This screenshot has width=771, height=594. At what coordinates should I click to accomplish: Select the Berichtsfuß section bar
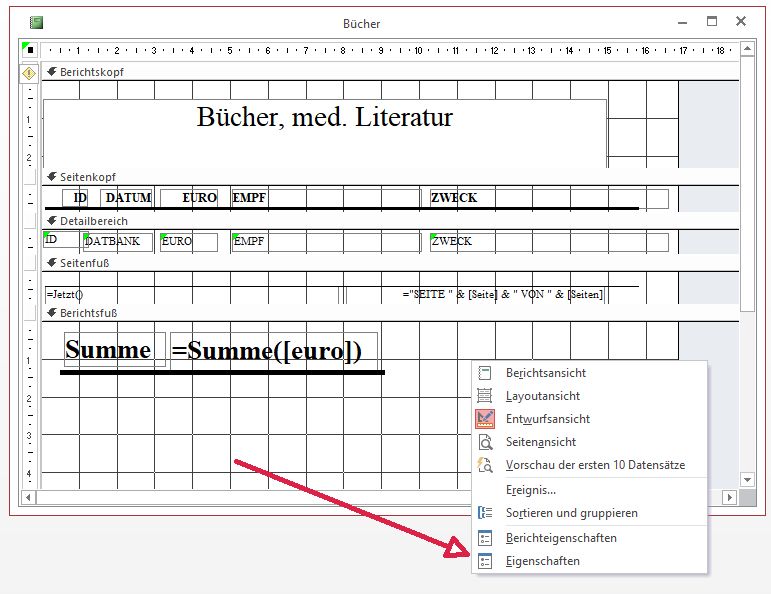point(390,313)
